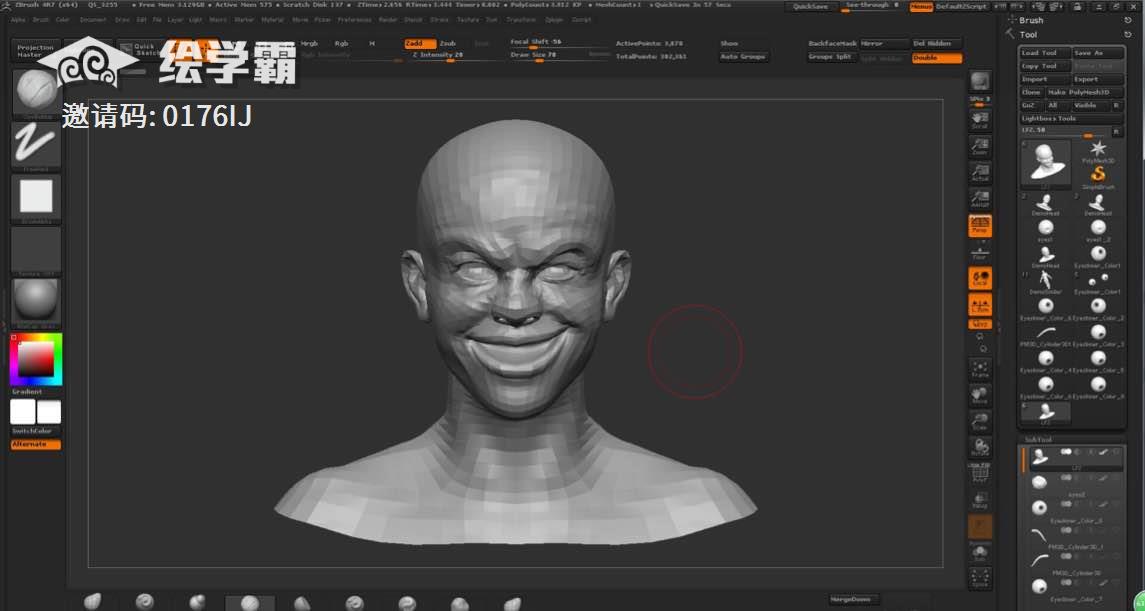
Task: Open the Document menu
Action: 93,20
